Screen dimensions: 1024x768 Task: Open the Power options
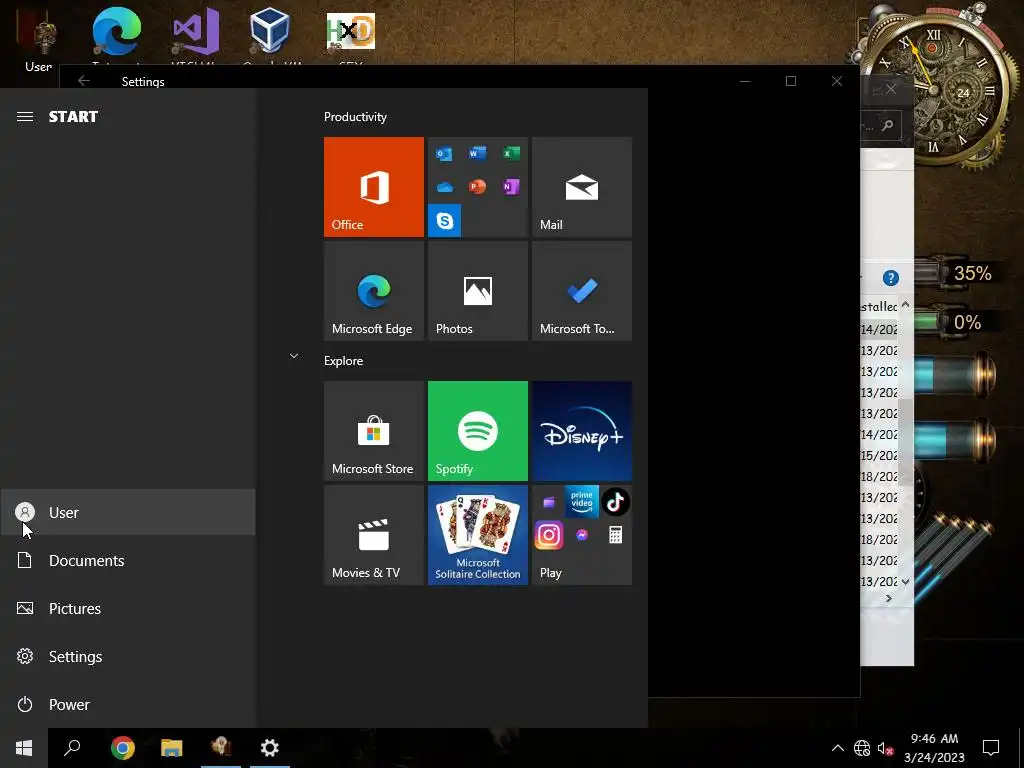128,704
